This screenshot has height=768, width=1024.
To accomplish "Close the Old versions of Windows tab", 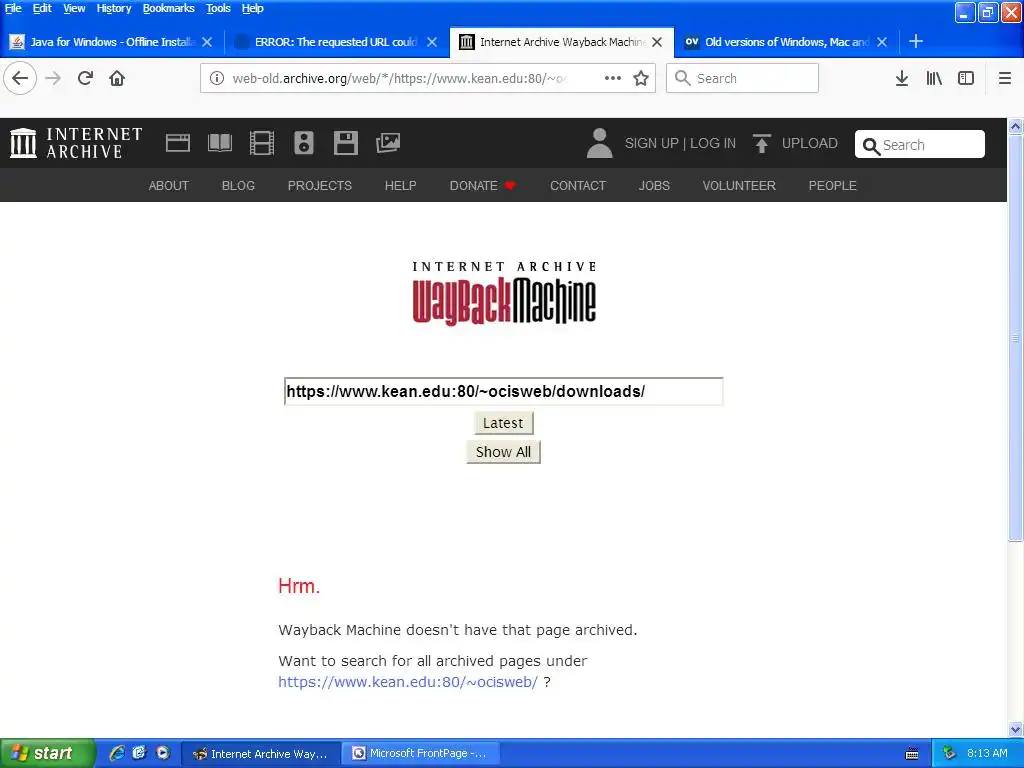I will 882,42.
